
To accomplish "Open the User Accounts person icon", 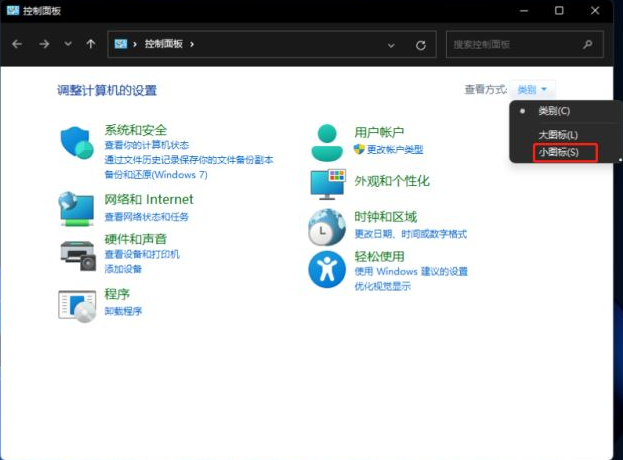I will 327,142.
